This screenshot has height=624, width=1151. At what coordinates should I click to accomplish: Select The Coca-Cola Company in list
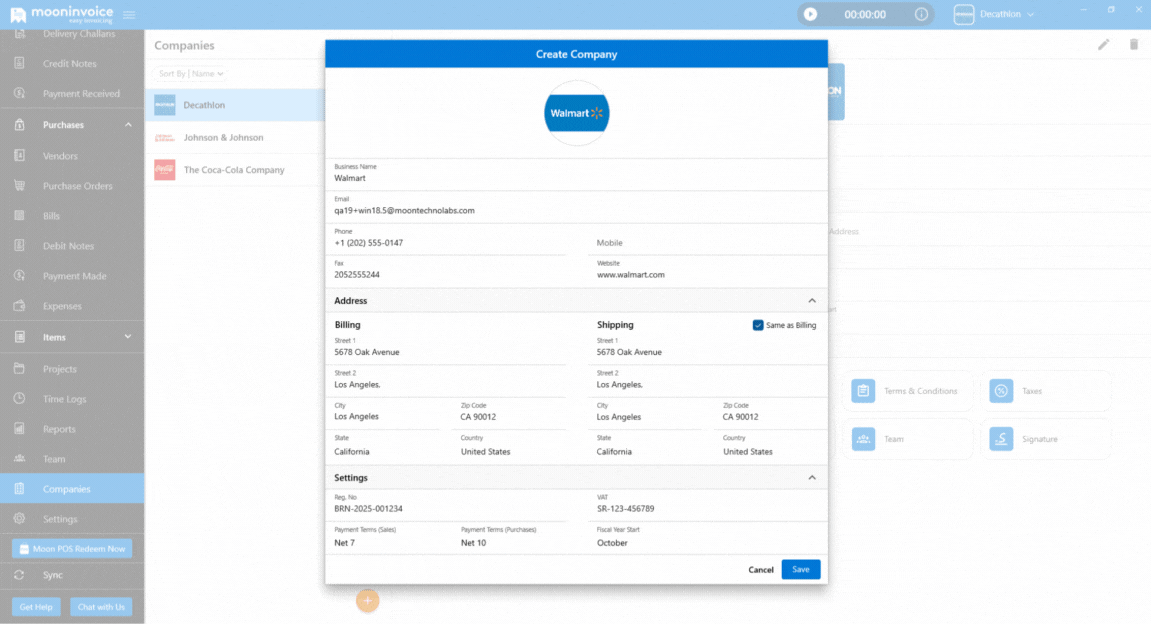point(235,170)
